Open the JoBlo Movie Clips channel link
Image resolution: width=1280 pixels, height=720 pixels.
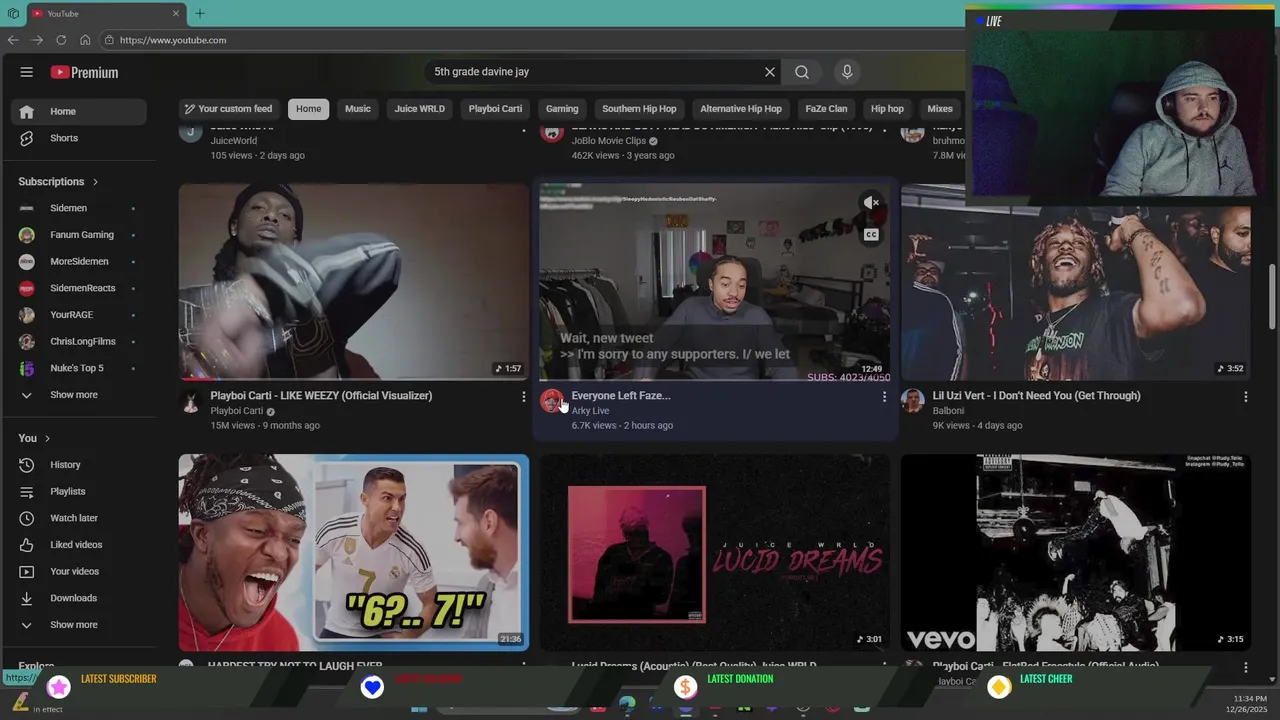(x=609, y=141)
